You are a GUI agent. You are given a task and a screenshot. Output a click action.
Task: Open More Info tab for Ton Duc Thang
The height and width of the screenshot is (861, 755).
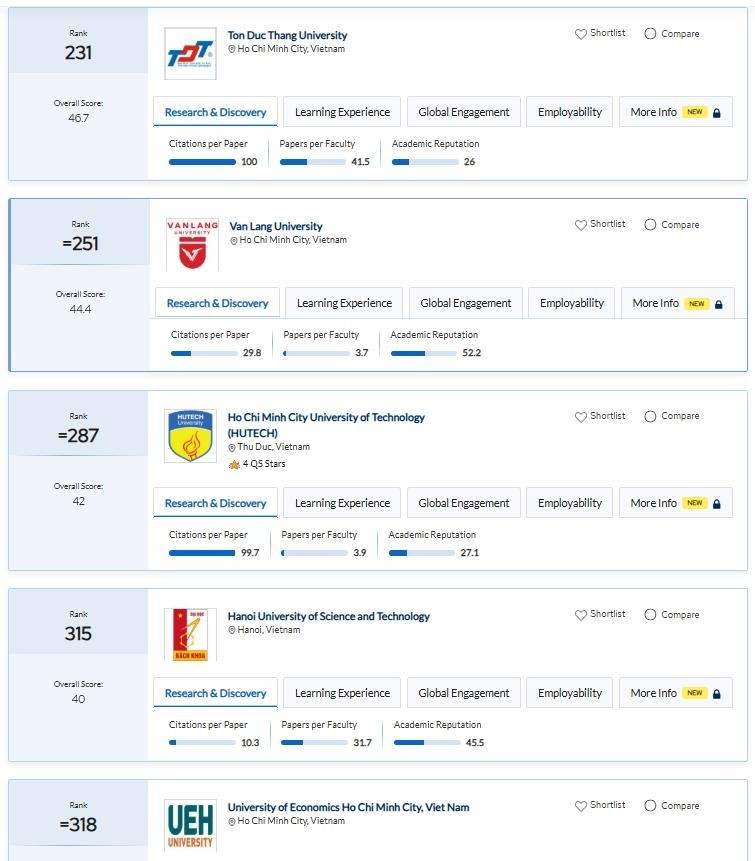click(675, 112)
